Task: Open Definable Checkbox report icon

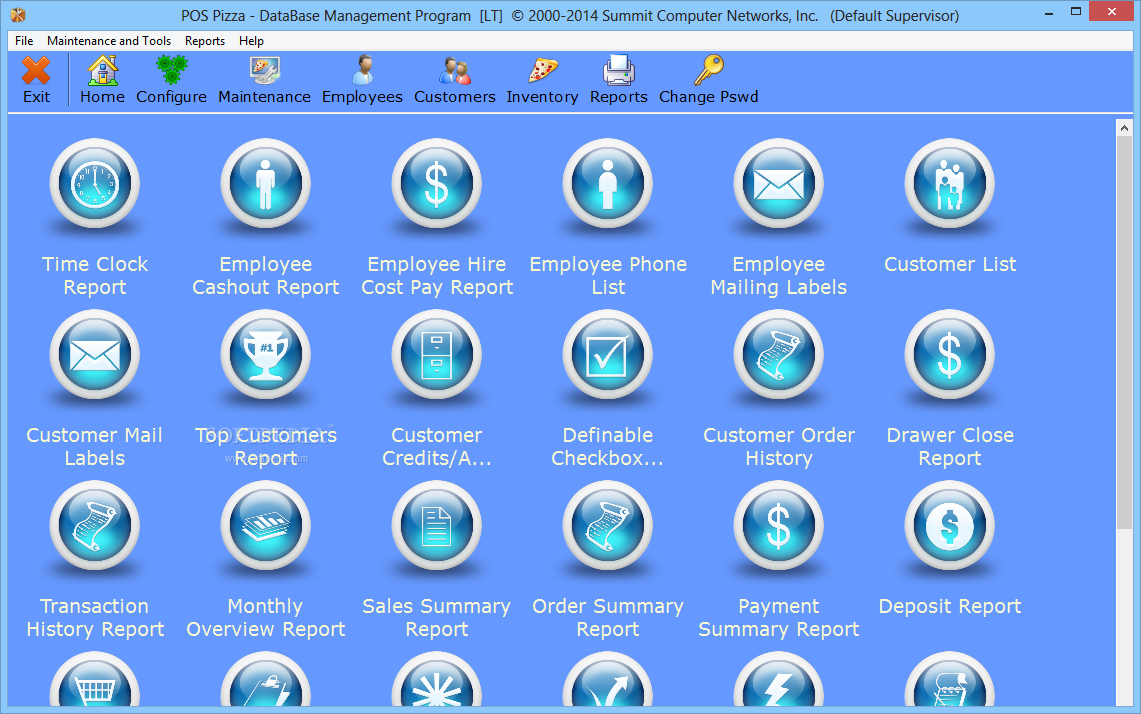Action: [x=608, y=355]
